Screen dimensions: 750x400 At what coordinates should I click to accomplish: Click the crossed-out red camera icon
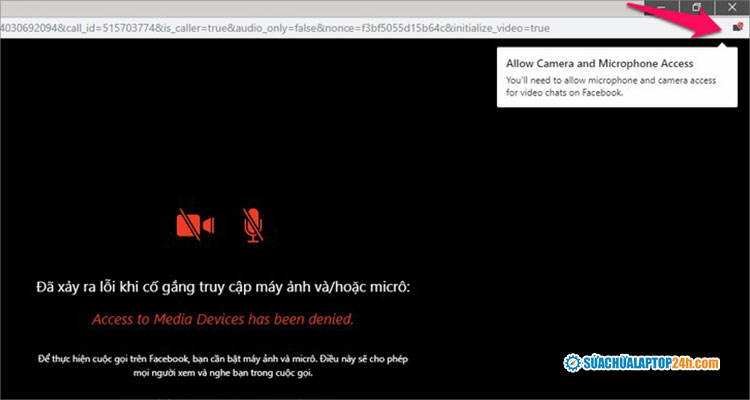click(195, 227)
